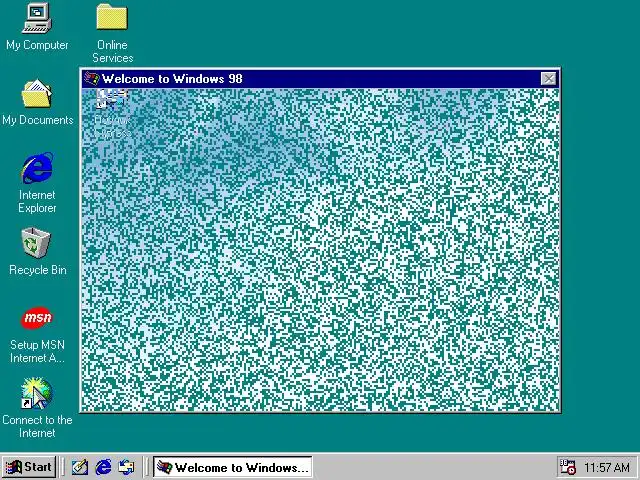640x480 pixels.
Task: Click the Recycle Bin label text
Action: tap(38, 270)
